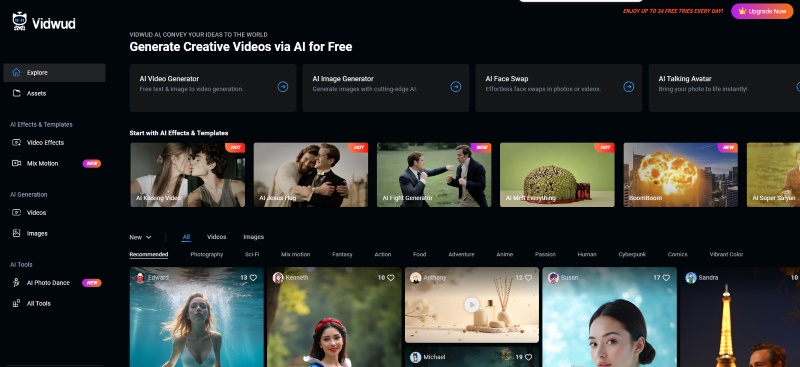The height and width of the screenshot is (367, 800).
Task: Select the Recommended category tab
Action: [x=148, y=254]
